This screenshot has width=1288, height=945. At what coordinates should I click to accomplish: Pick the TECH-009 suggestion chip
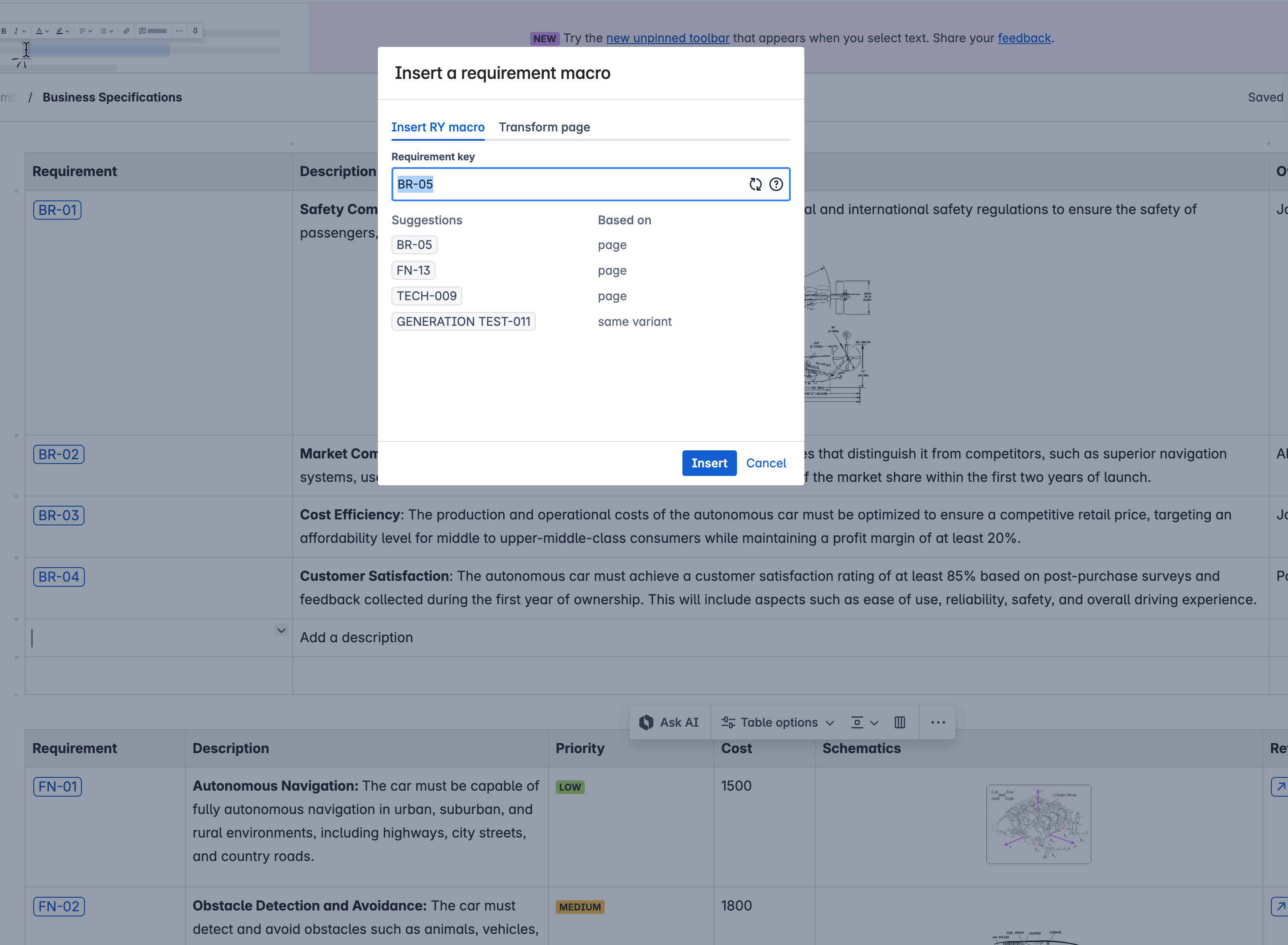pos(426,296)
